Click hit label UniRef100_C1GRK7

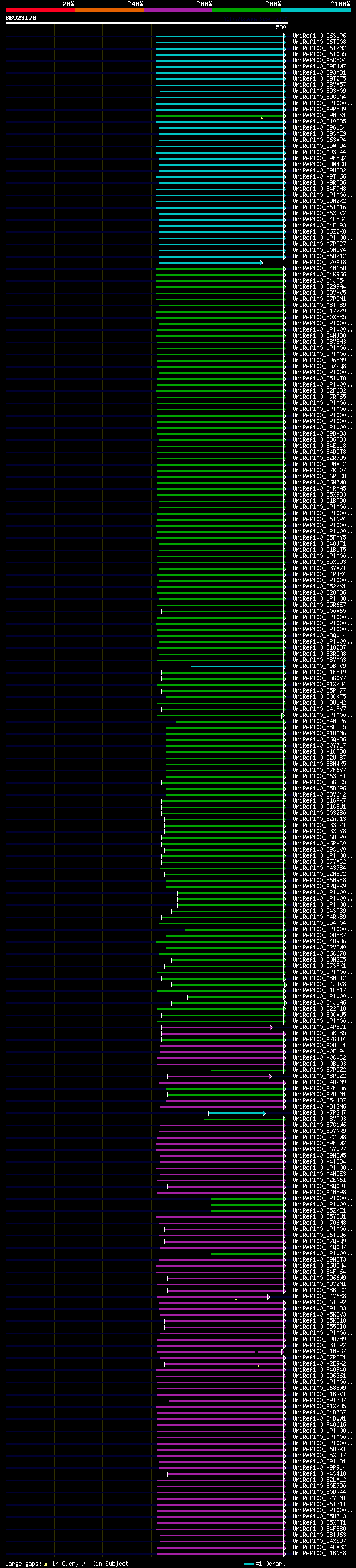point(319,801)
